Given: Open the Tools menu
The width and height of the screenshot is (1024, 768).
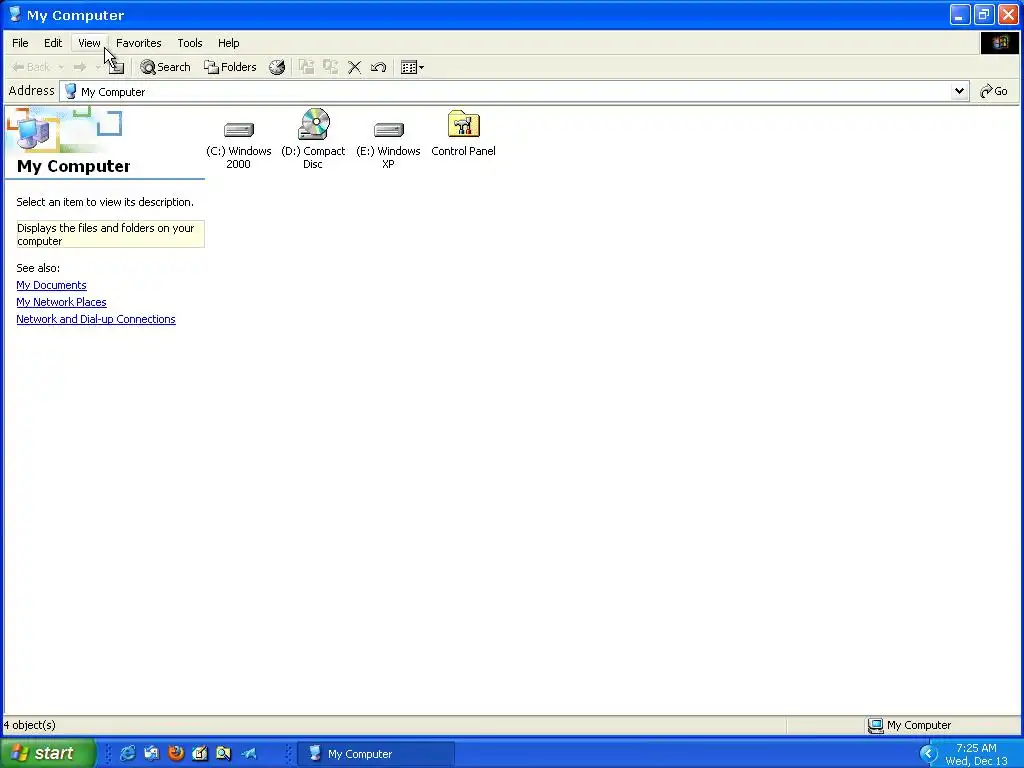Looking at the screenshot, I should 190,43.
